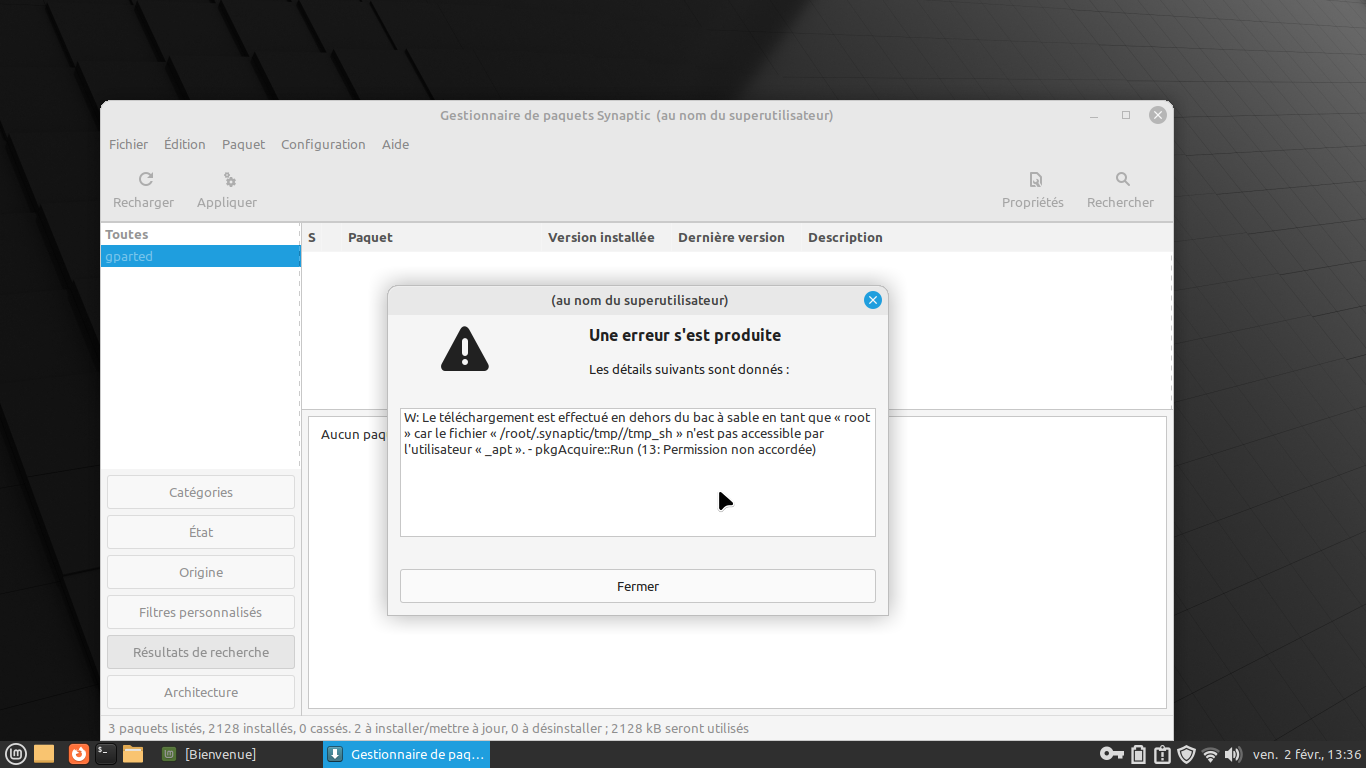Minimize the Synaptic window
The height and width of the screenshot is (768, 1366).
[1095, 115]
